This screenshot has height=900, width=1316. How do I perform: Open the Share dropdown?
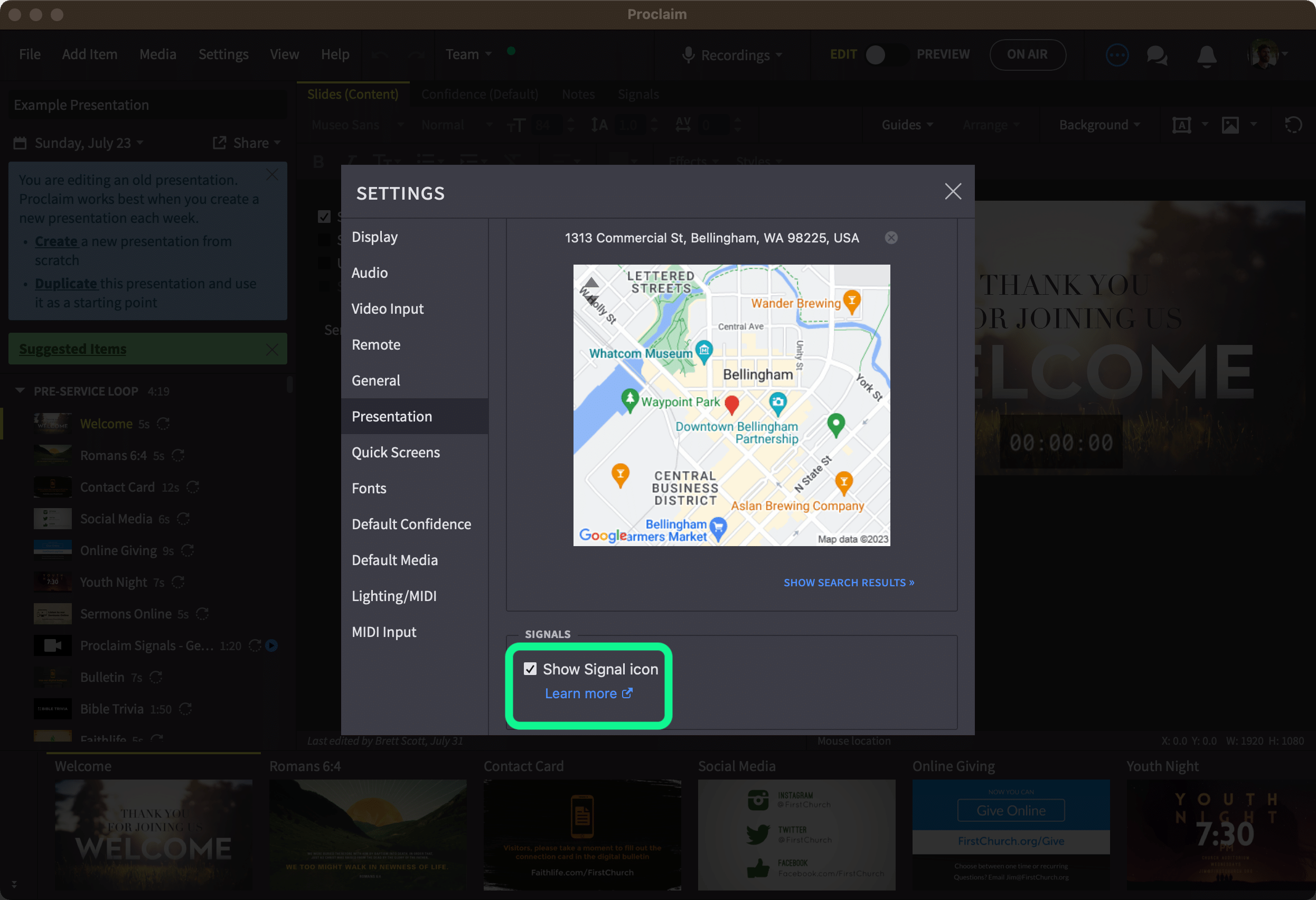pos(247,143)
